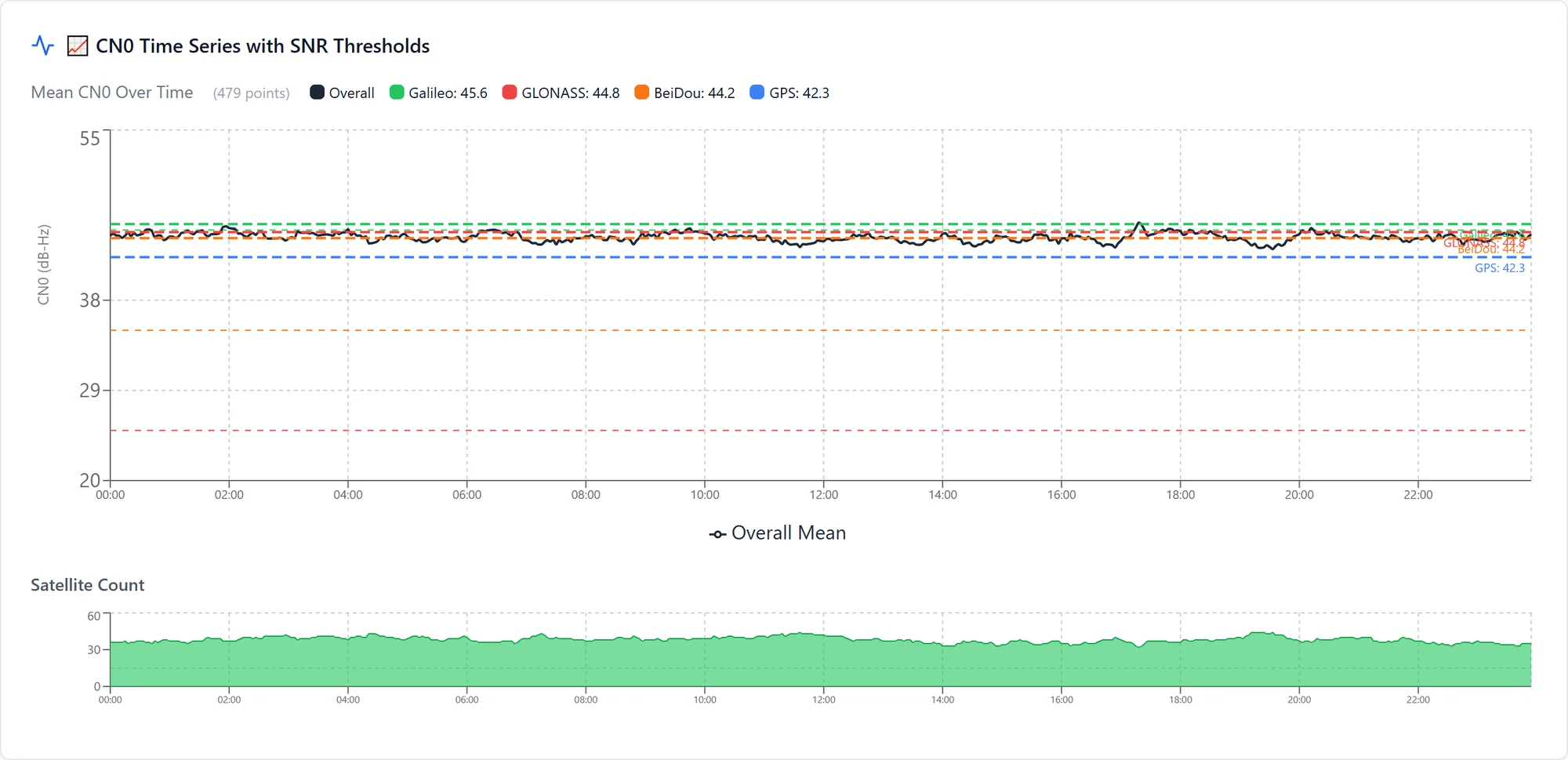Screen dimensions: 1568x760
Task: Click the 'Overall' legend label
Action: point(351,93)
